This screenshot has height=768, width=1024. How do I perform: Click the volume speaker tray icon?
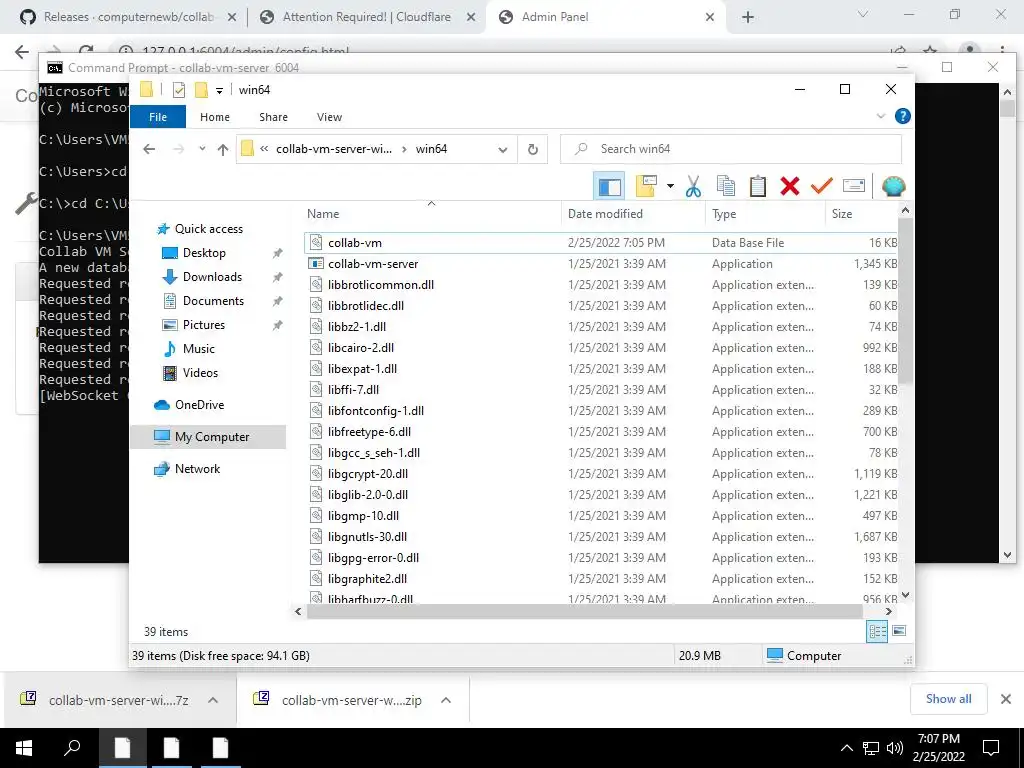895,748
